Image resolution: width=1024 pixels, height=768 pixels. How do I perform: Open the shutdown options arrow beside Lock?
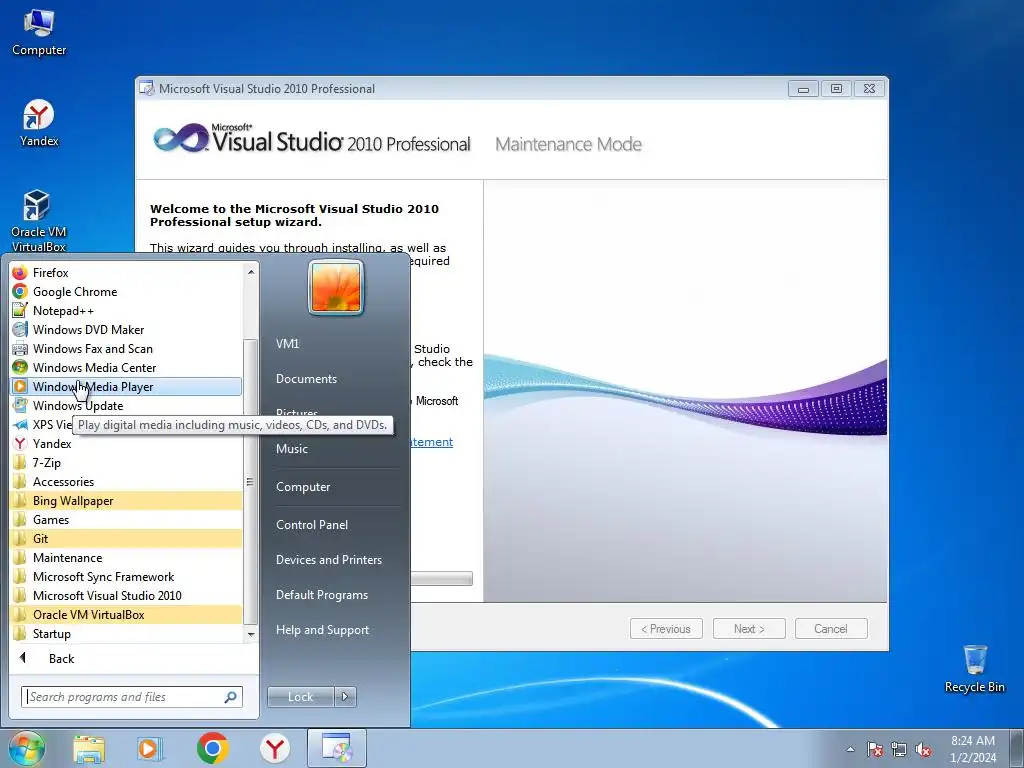coord(345,697)
